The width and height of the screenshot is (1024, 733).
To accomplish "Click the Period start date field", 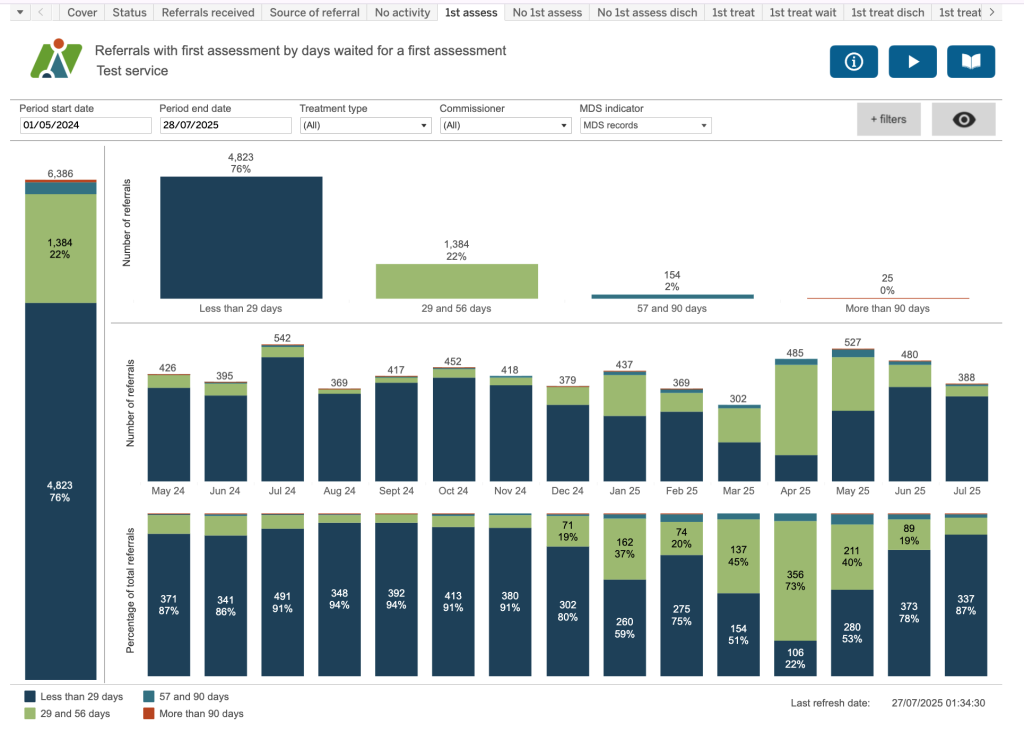I will 85,126.
